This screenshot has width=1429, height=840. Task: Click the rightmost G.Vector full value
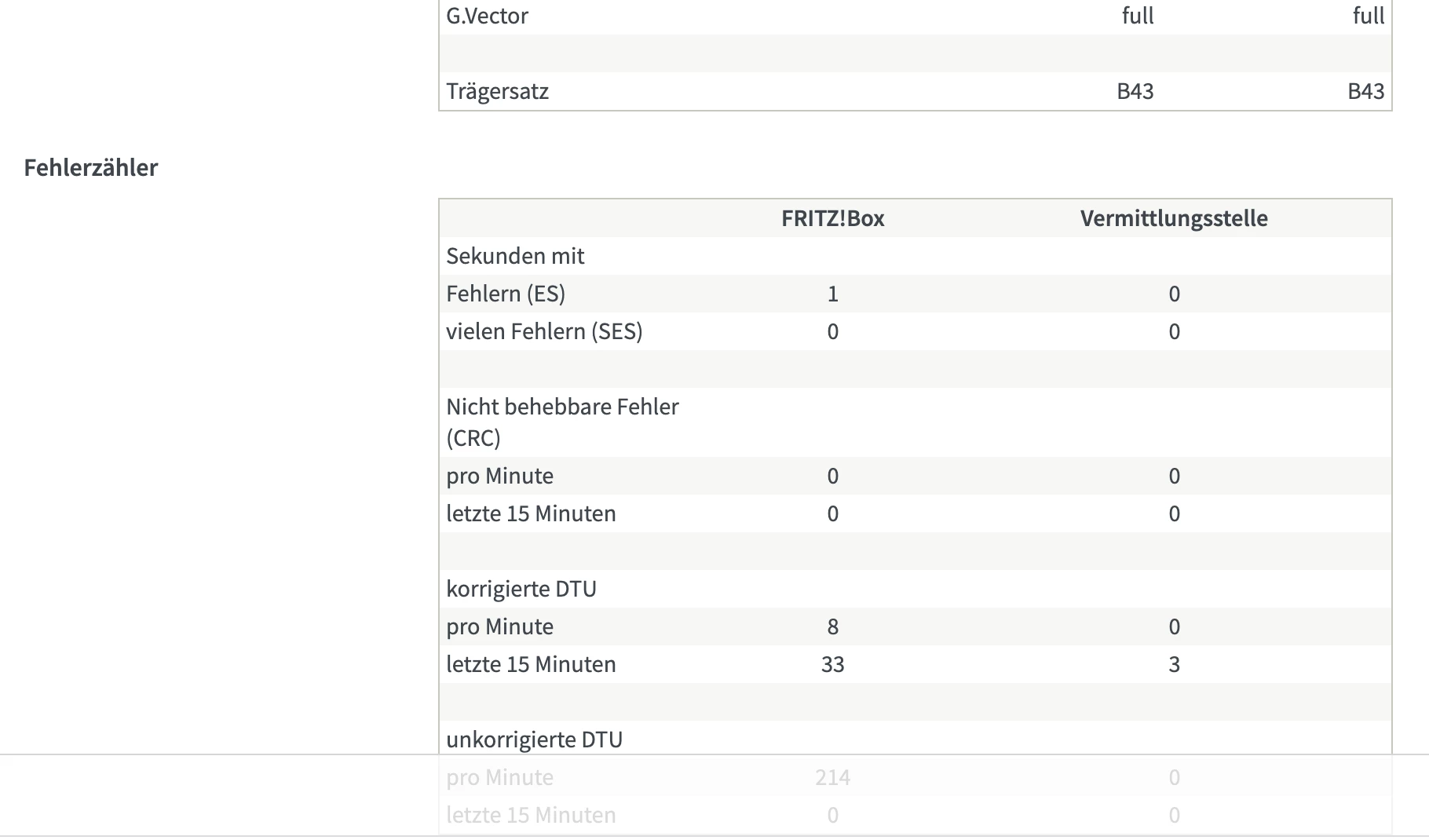tap(1368, 16)
